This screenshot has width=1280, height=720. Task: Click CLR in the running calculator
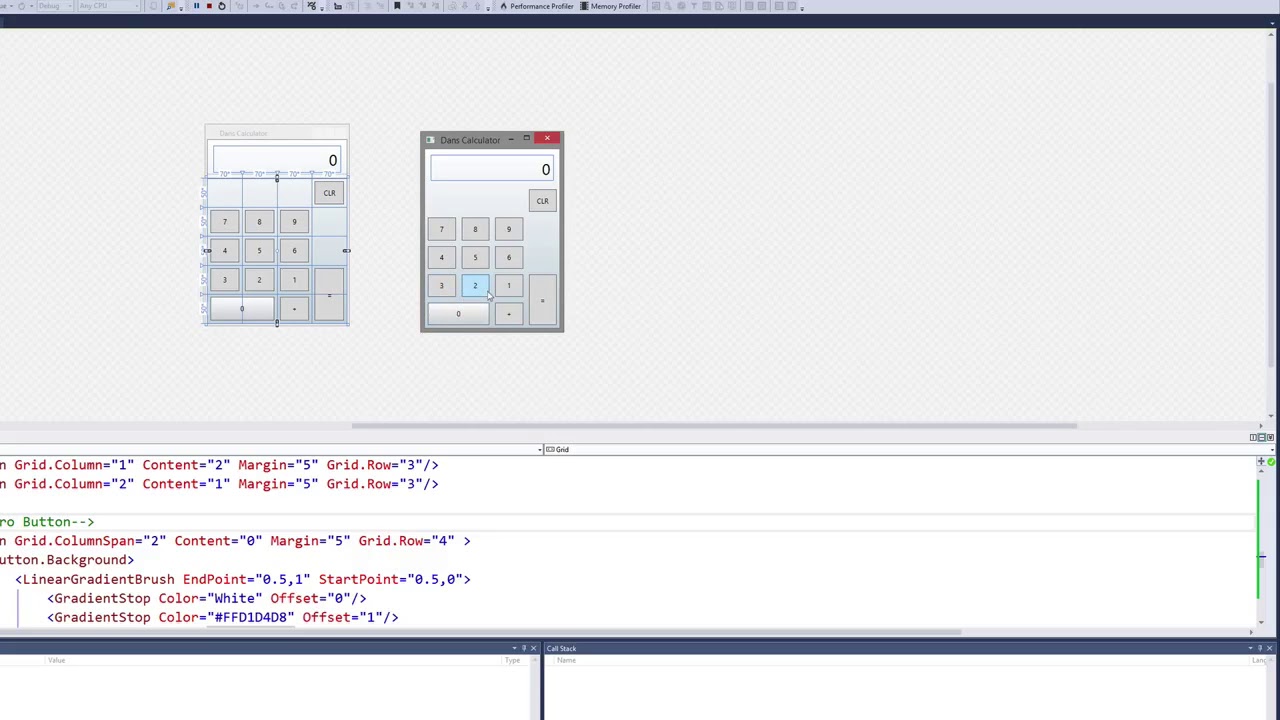pos(542,201)
